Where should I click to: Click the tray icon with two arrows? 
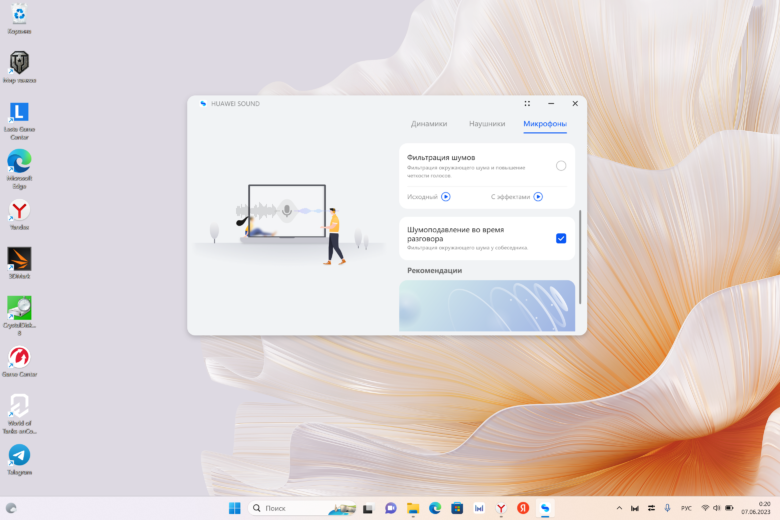pyautogui.click(x=651, y=508)
